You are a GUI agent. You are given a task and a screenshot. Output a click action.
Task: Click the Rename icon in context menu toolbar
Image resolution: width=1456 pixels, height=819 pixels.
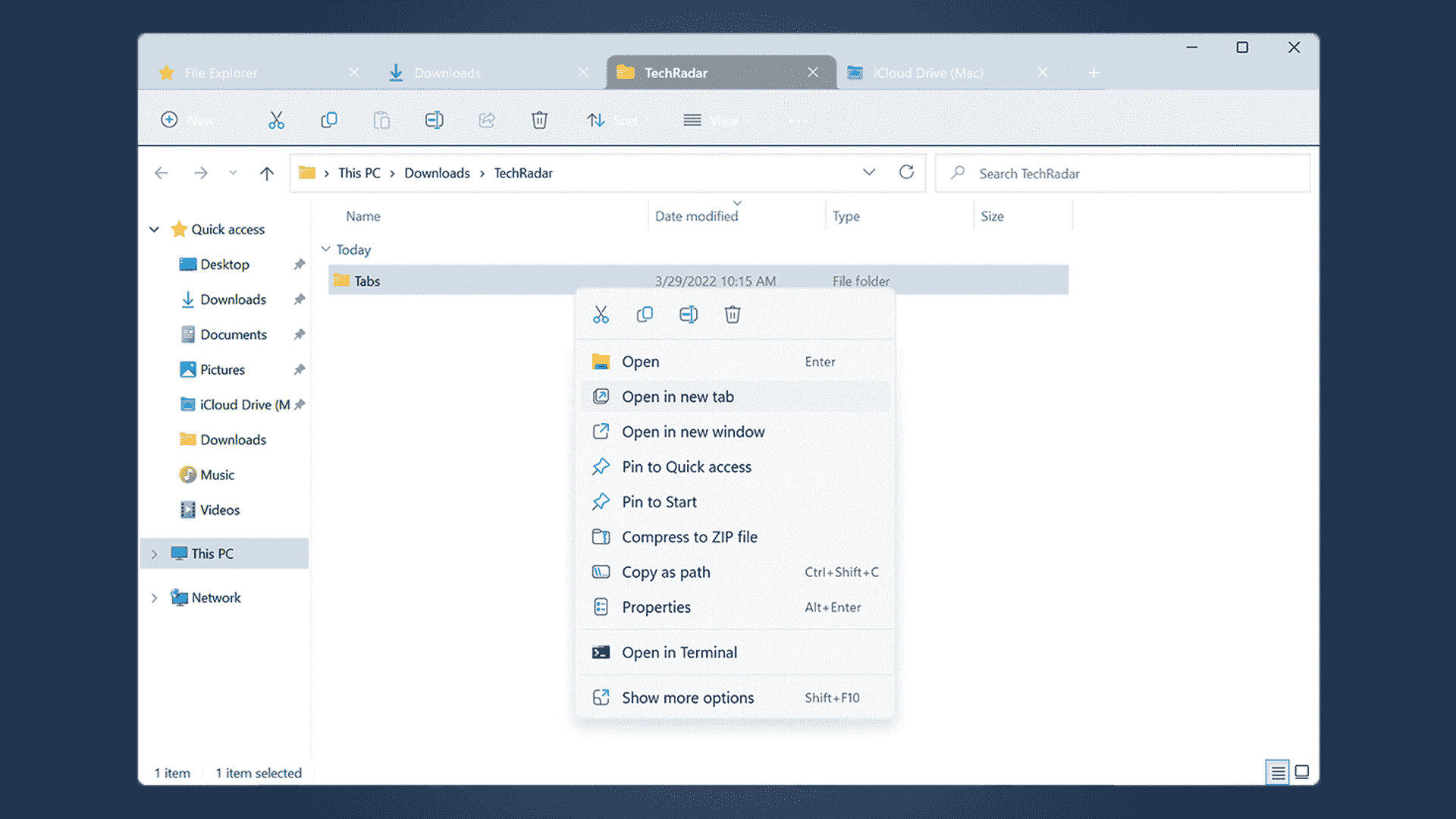[688, 314]
